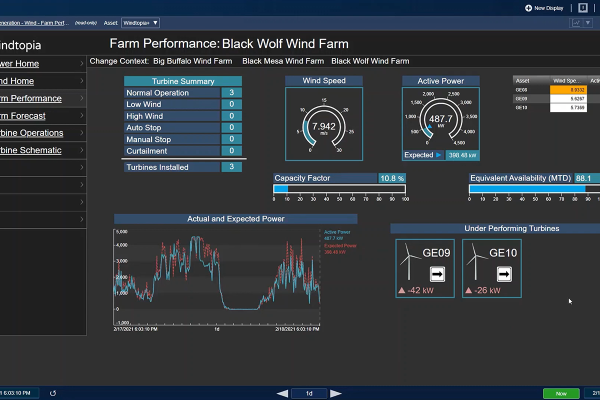Image resolution: width=600 pixels, height=400 pixels.
Task: Click the GE10 wind turbine image
Action: pos(478,263)
